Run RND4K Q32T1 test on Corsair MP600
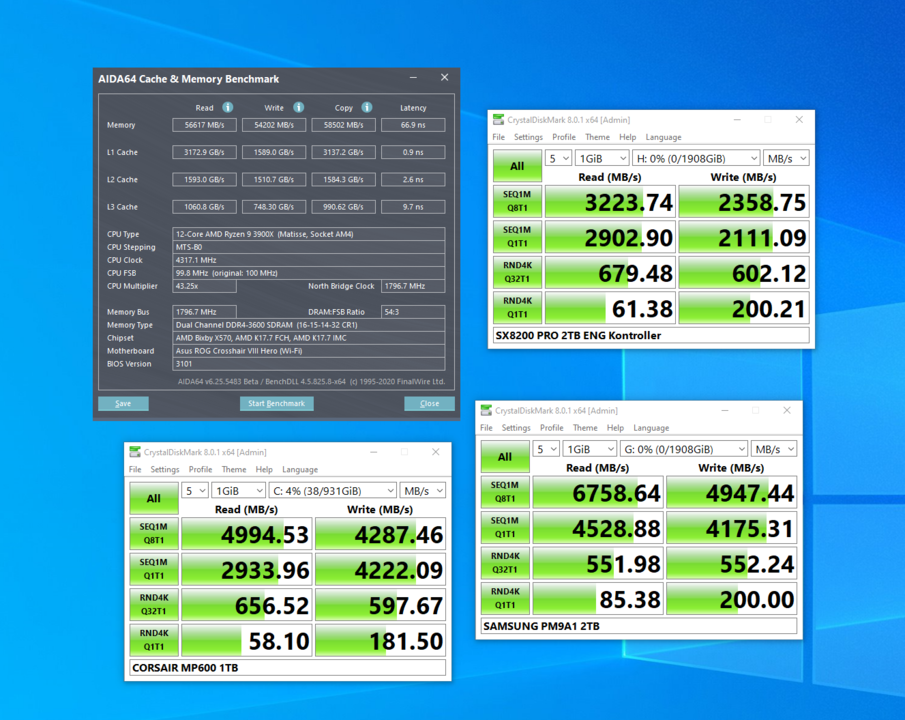The height and width of the screenshot is (720, 905). (x=154, y=605)
